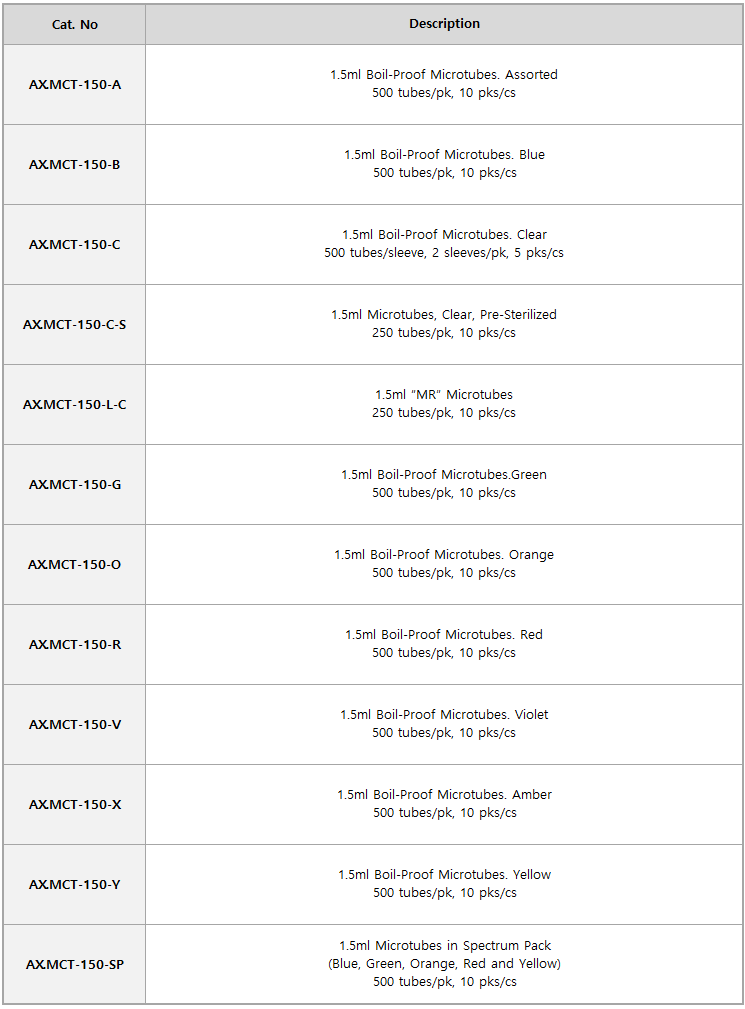745x1009 pixels.
Task: Select catalog number AXMCT-150-C-S
Action: coord(75,324)
